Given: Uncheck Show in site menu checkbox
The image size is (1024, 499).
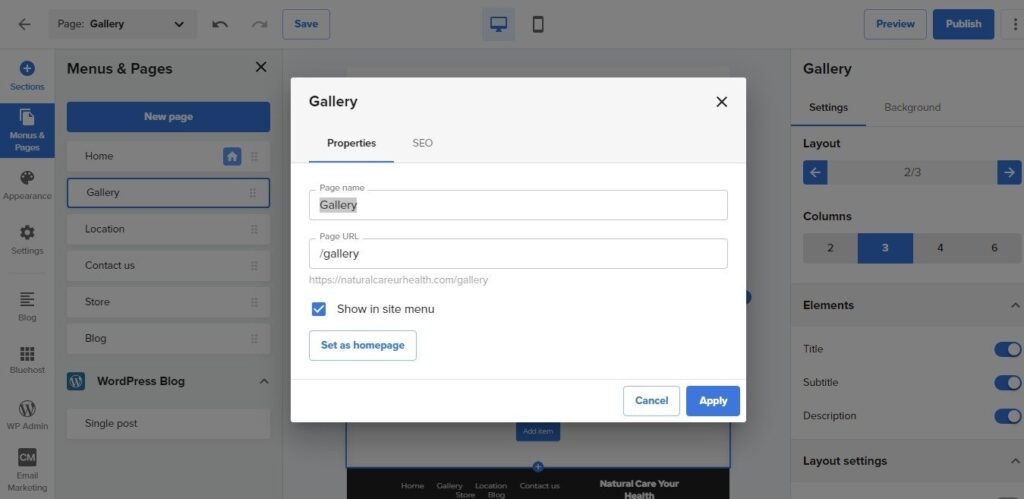Looking at the screenshot, I should tap(319, 309).
